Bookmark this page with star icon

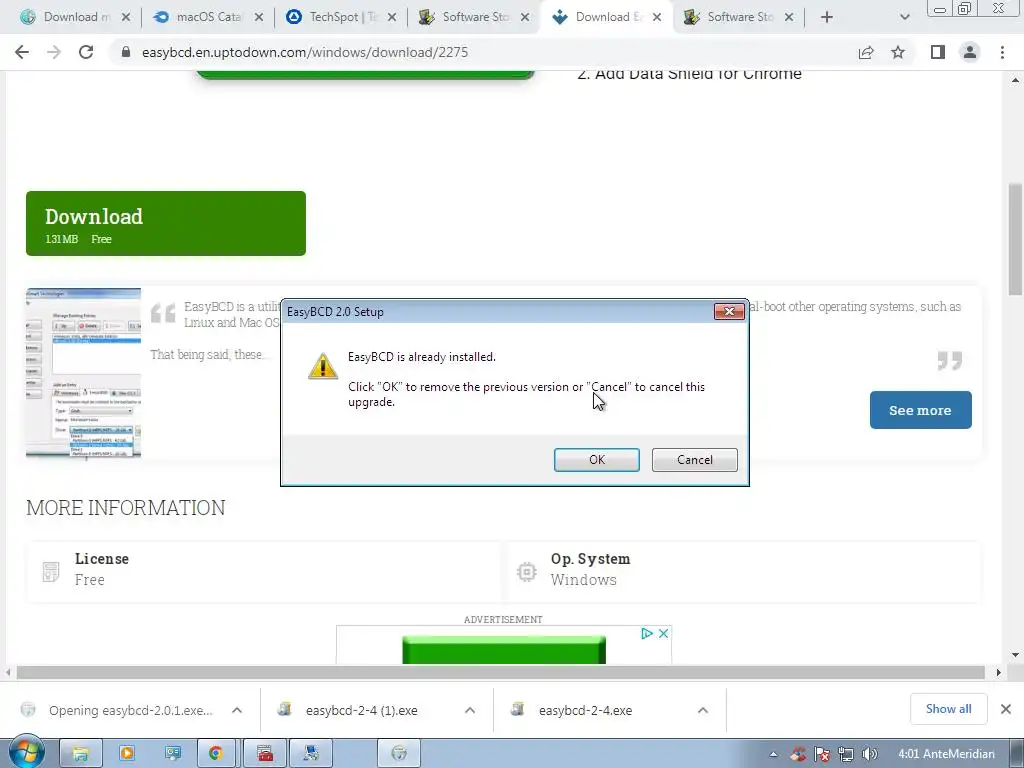tap(898, 52)
